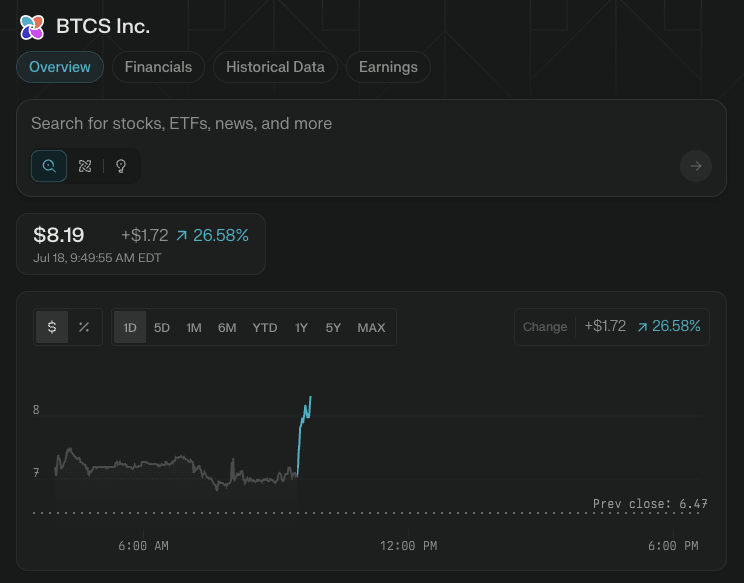Select the search mode magnifier icon

click(49, 166)
